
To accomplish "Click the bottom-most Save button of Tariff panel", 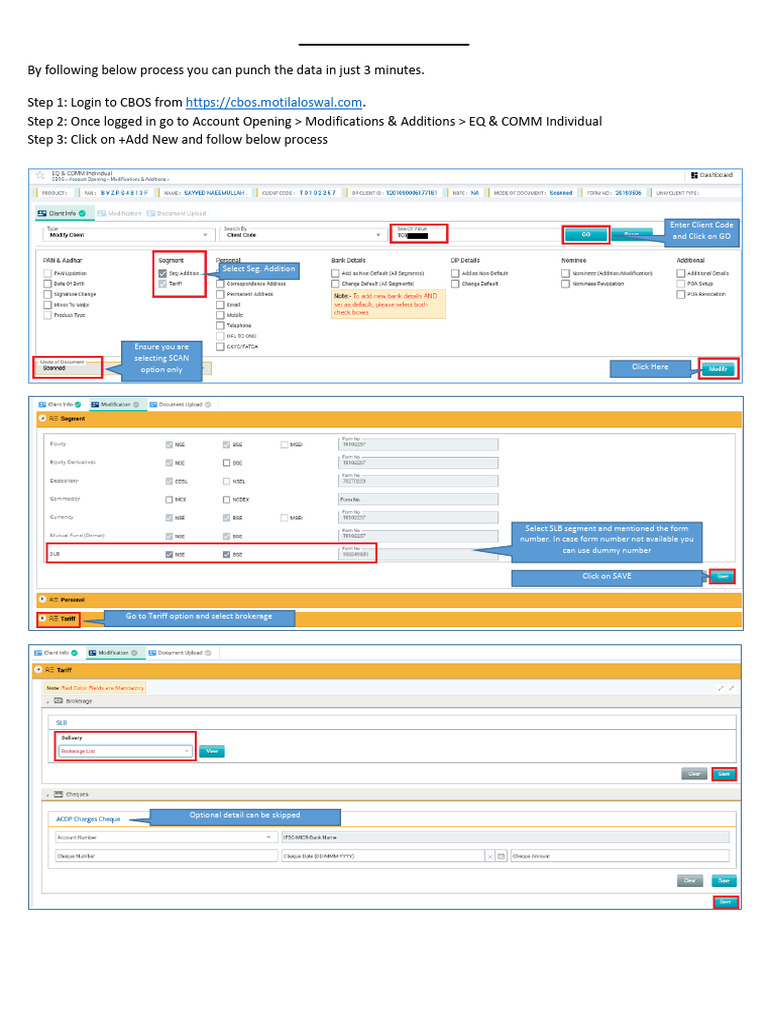I will pyautogui.click(x=726, y=902).
